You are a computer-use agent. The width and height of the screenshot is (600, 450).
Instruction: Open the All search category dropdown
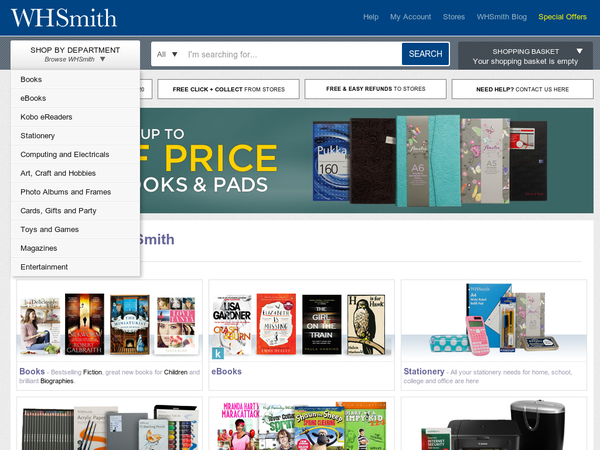pos(167,54)
